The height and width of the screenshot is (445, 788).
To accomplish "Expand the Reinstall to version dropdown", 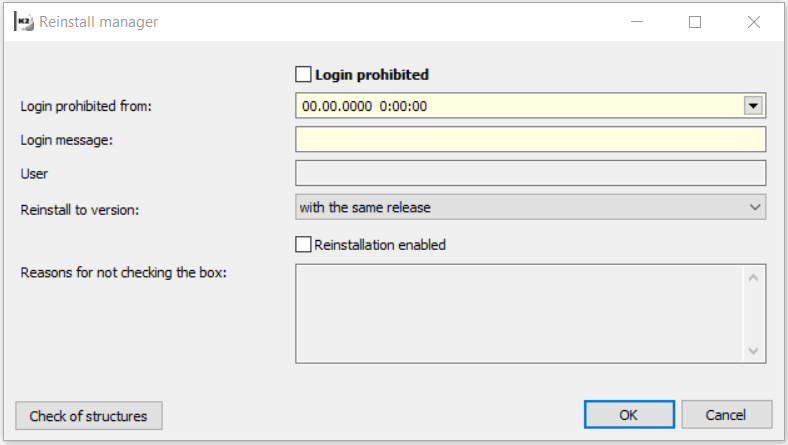I will 754,207.
